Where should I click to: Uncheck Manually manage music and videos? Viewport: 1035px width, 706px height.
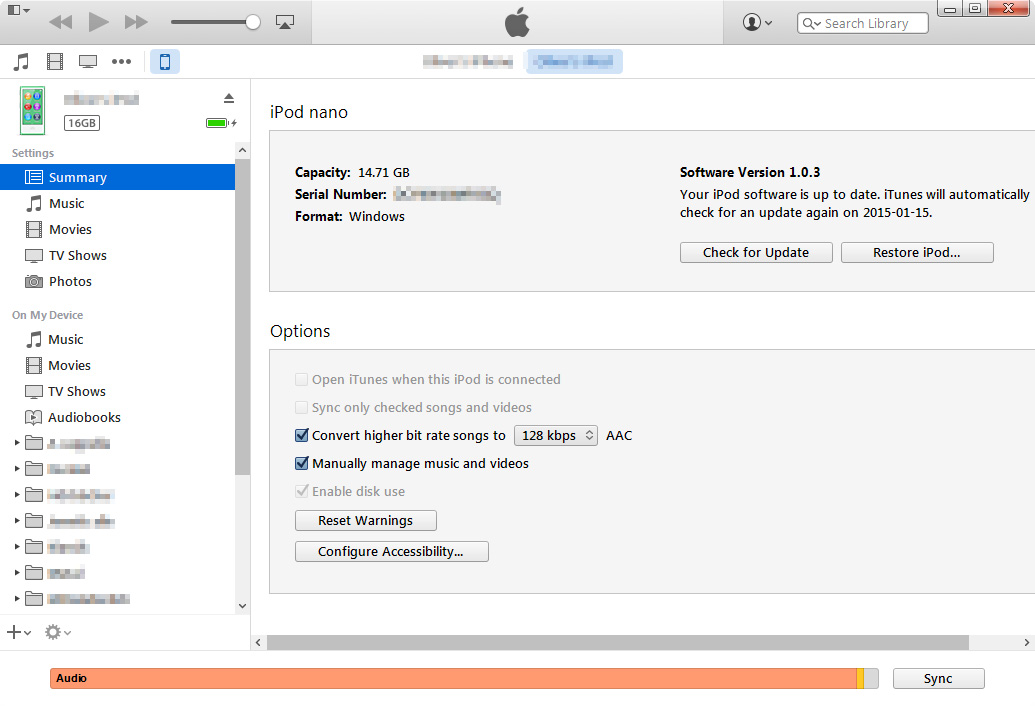302,463
